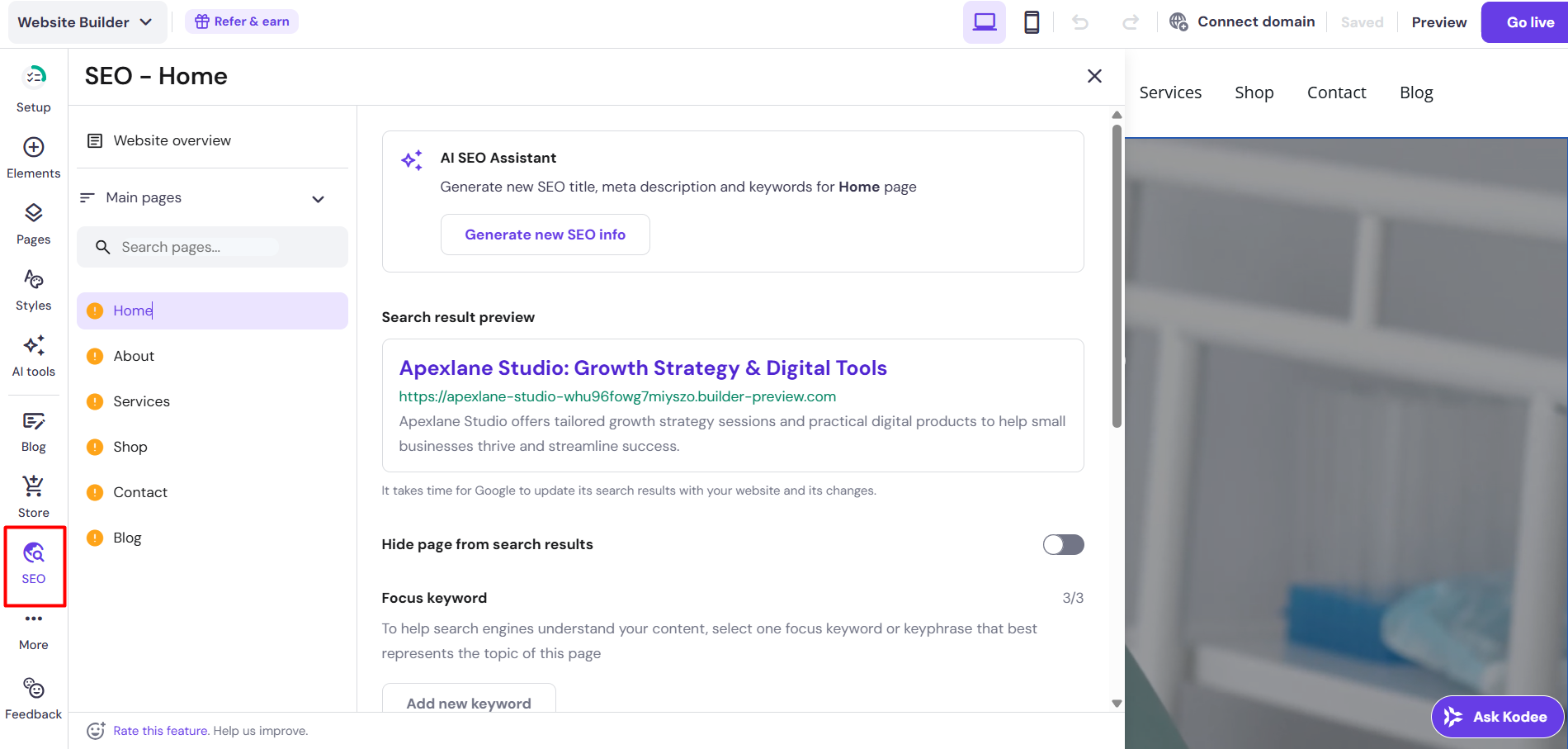Click the Website overview list icon
This screenshot has width=1568, height=749.
pos(95,140)
